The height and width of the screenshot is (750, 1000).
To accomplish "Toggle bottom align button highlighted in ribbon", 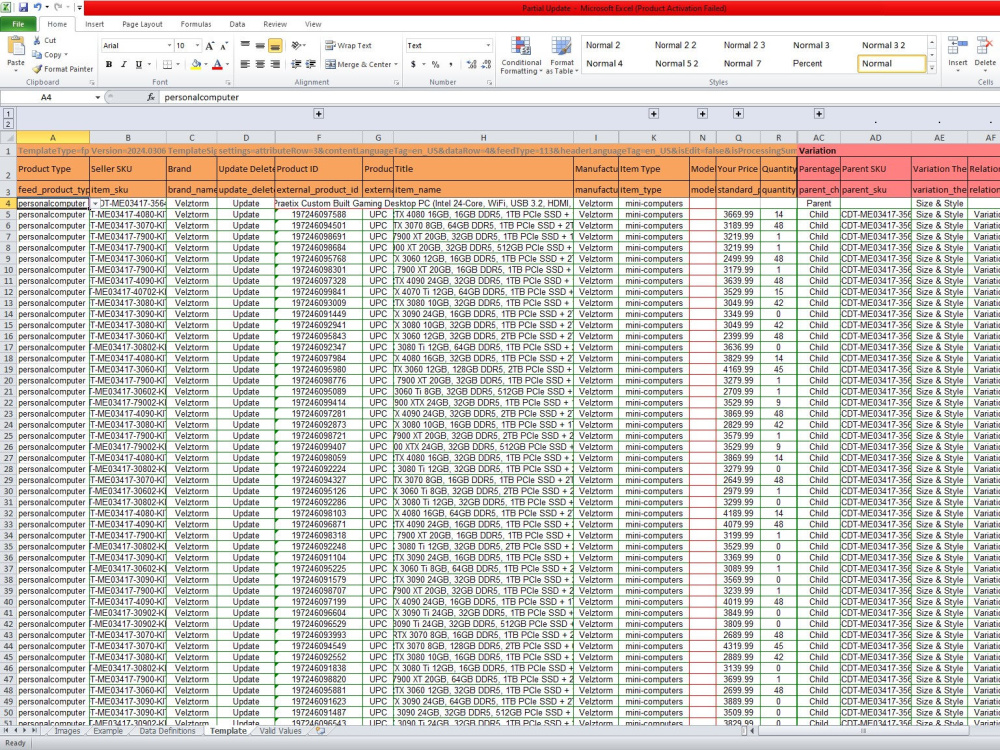I will coord(275,45).
